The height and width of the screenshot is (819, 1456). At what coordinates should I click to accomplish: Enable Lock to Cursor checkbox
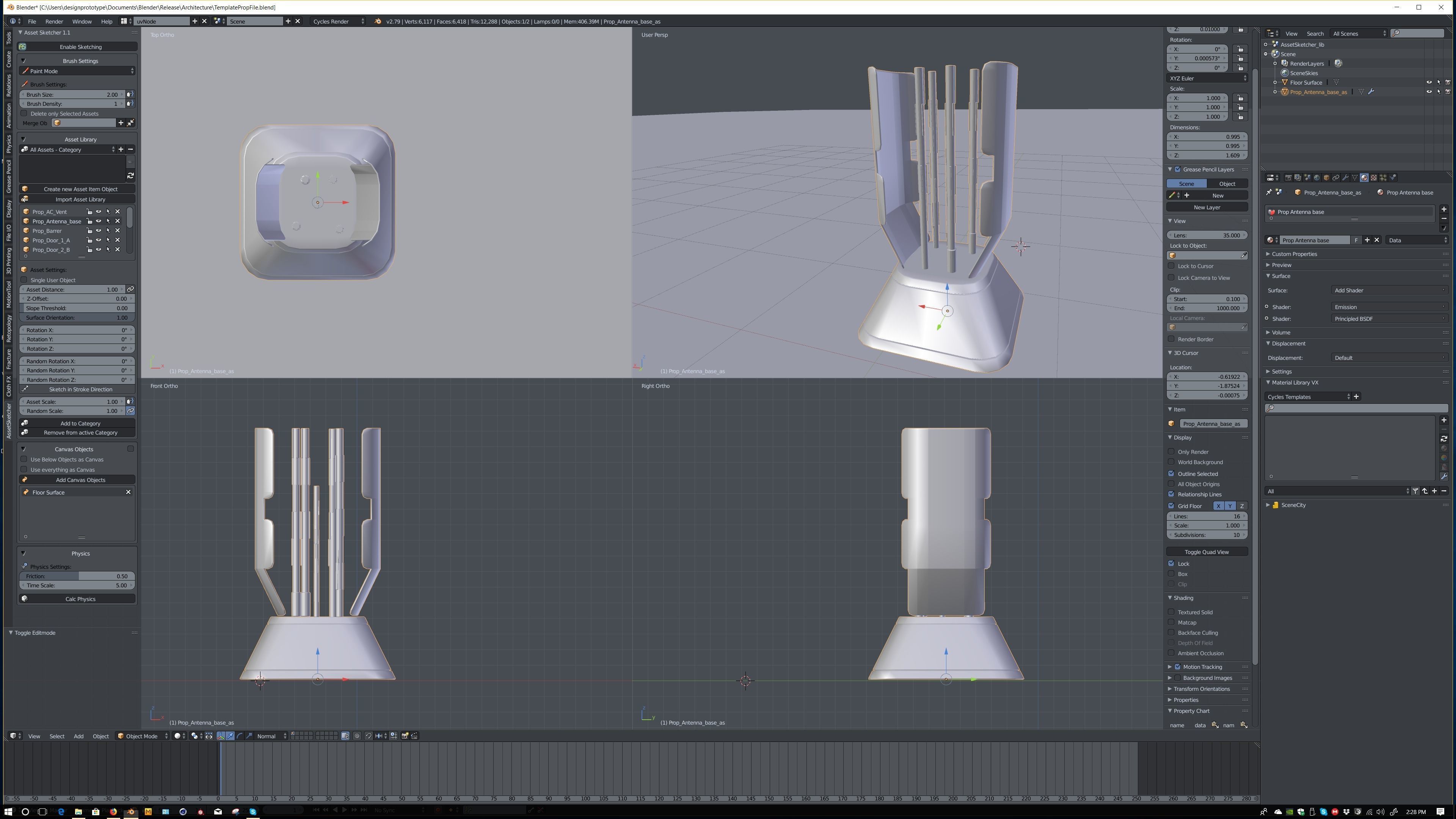click(x=1172, y=266)
